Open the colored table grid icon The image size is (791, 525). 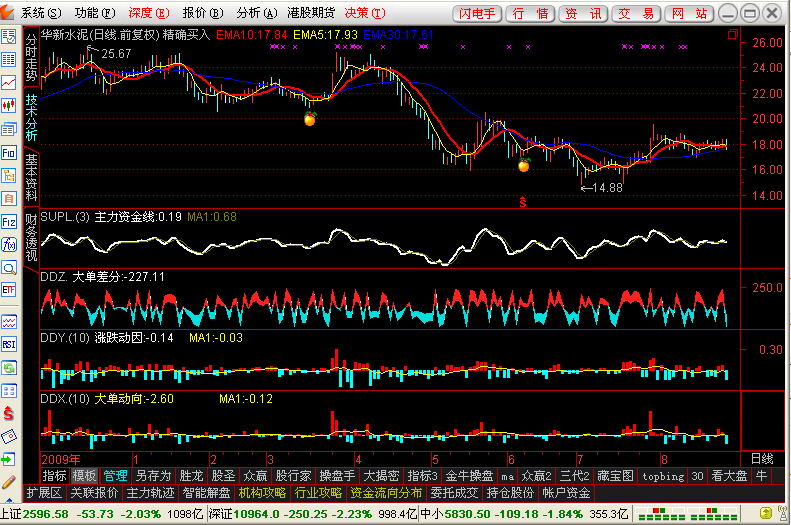[x=9, y=60]
